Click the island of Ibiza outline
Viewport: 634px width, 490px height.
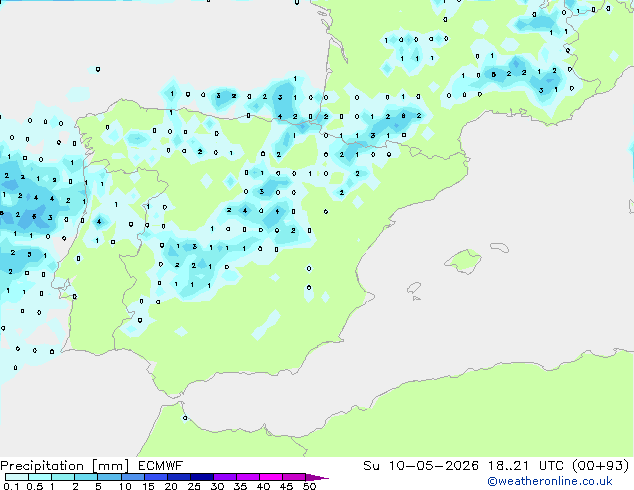coord(414,288)
